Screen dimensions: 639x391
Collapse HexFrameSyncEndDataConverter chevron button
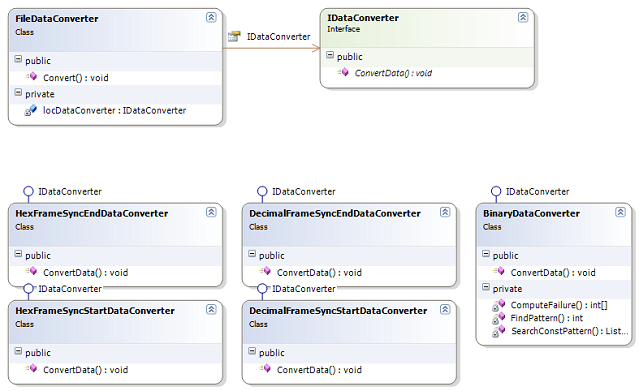point(211,212)
